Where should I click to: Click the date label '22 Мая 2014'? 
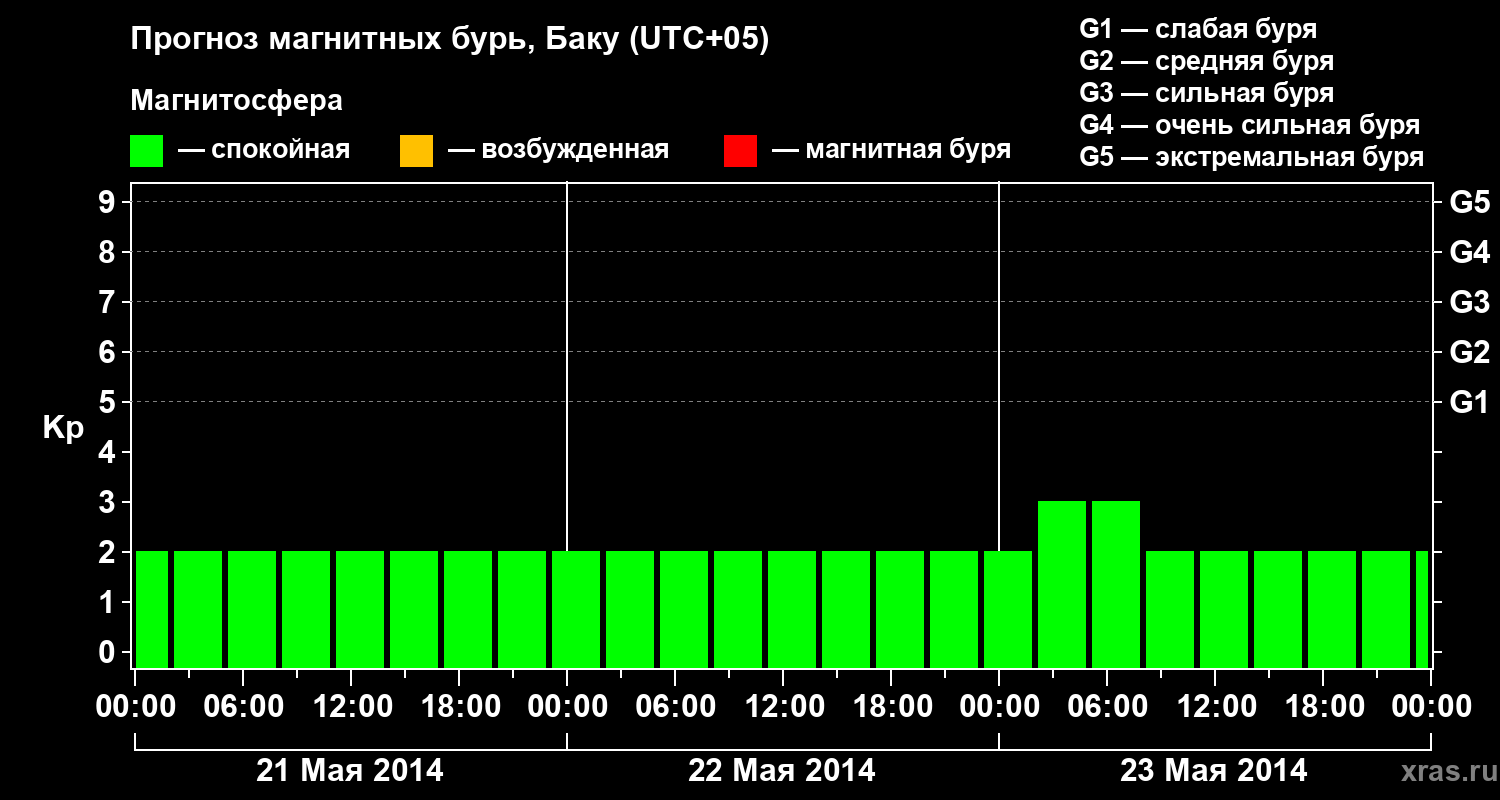(x=782, y=771)
